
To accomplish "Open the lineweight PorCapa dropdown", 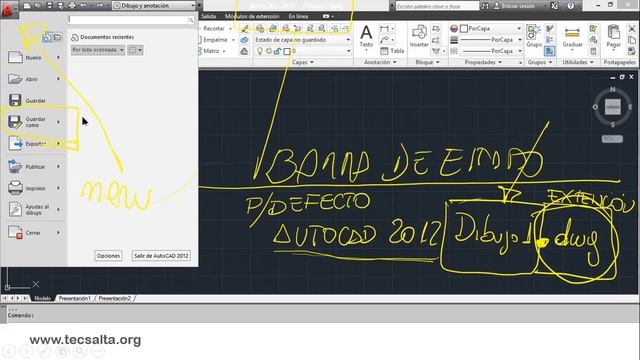I will (490, 40).
